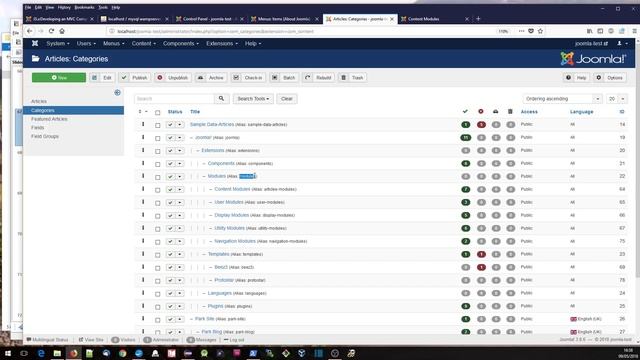Screen dimensions: 640x360
Task: Open the status dropdown arrow for Modules row
Action: tap(180, 176)
